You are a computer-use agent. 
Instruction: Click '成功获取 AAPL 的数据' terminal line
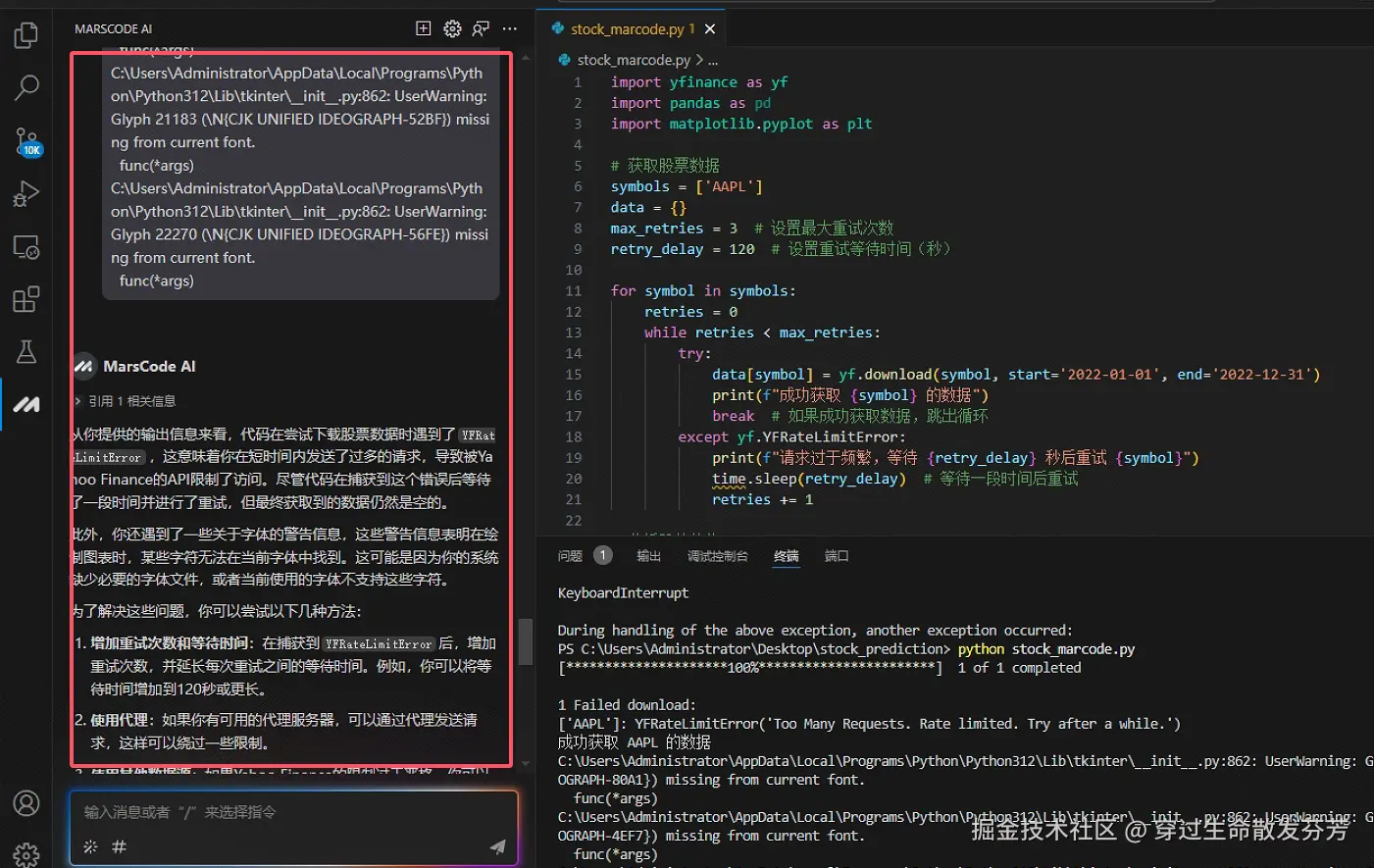634,741
